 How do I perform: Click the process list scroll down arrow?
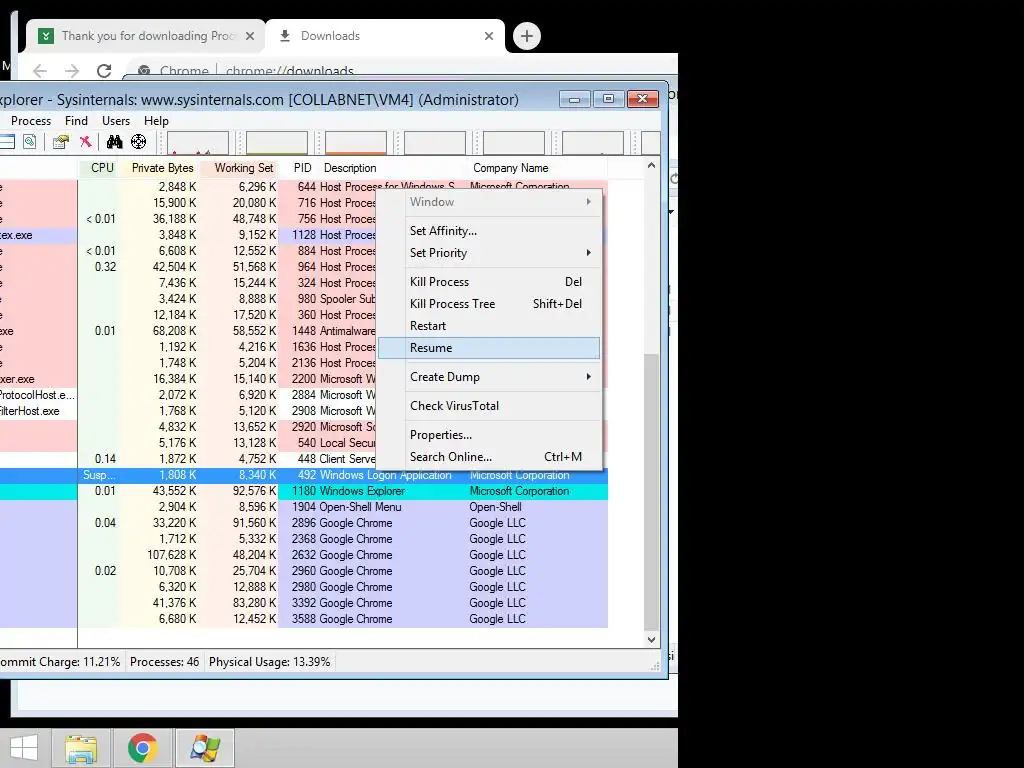tap(651, 639)
